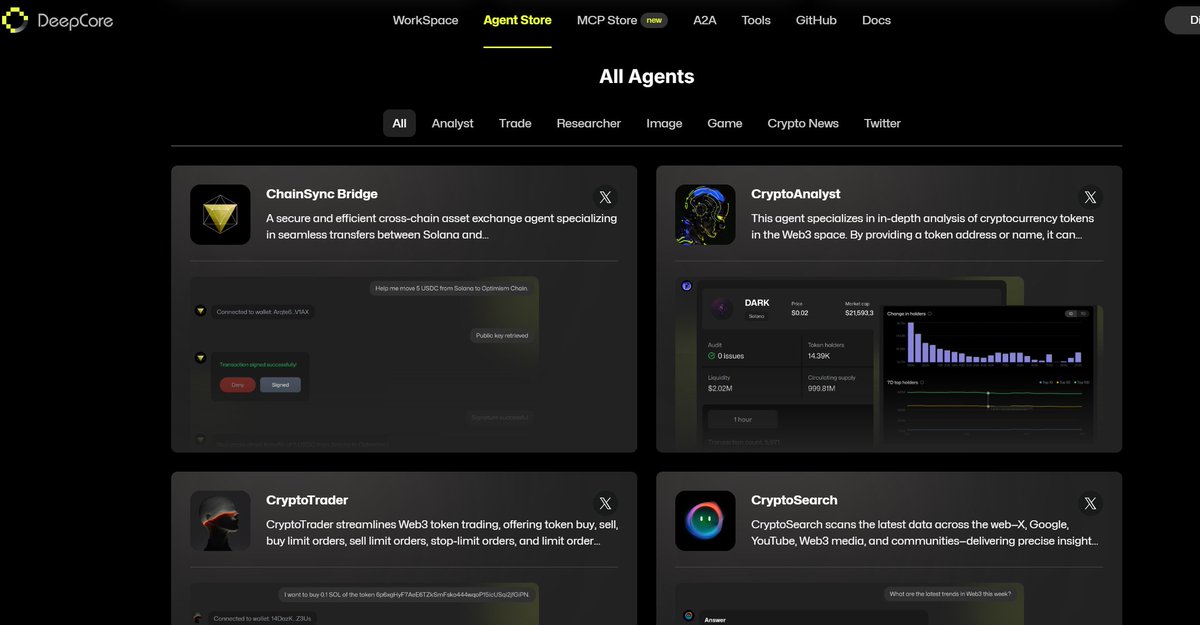Screen dimensions: 1200x625
Task: Filter agents by Twitter
Action: point(882,123)
